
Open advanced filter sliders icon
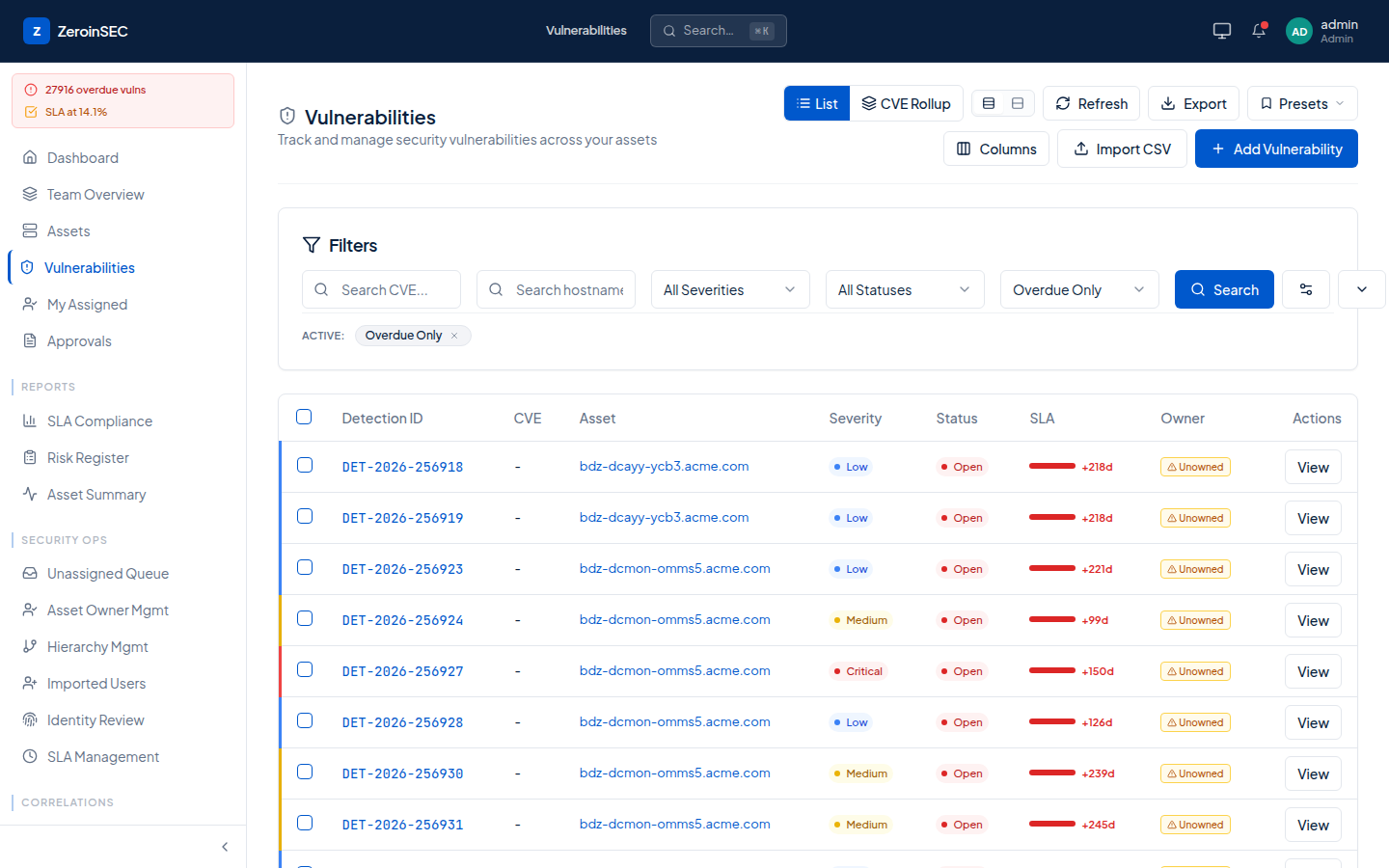(x=1306, y=289)
